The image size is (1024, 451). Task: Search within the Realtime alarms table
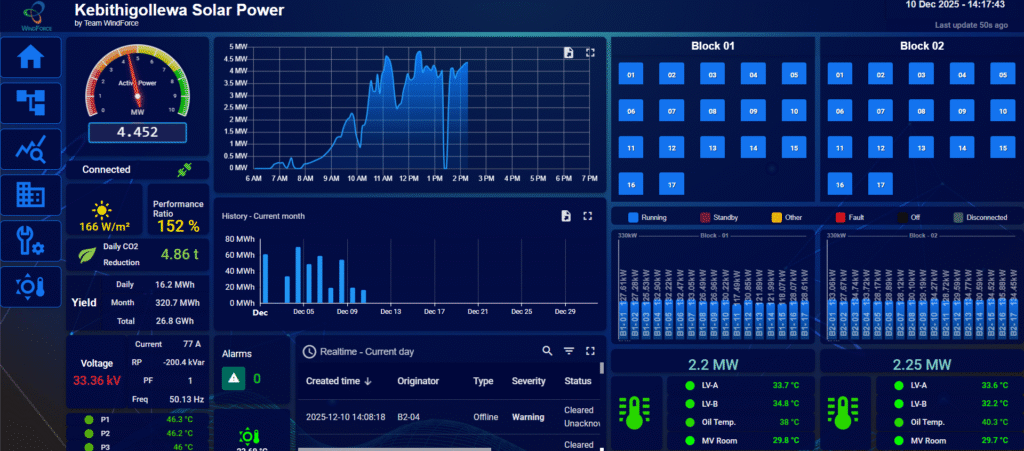coord(547,351)
